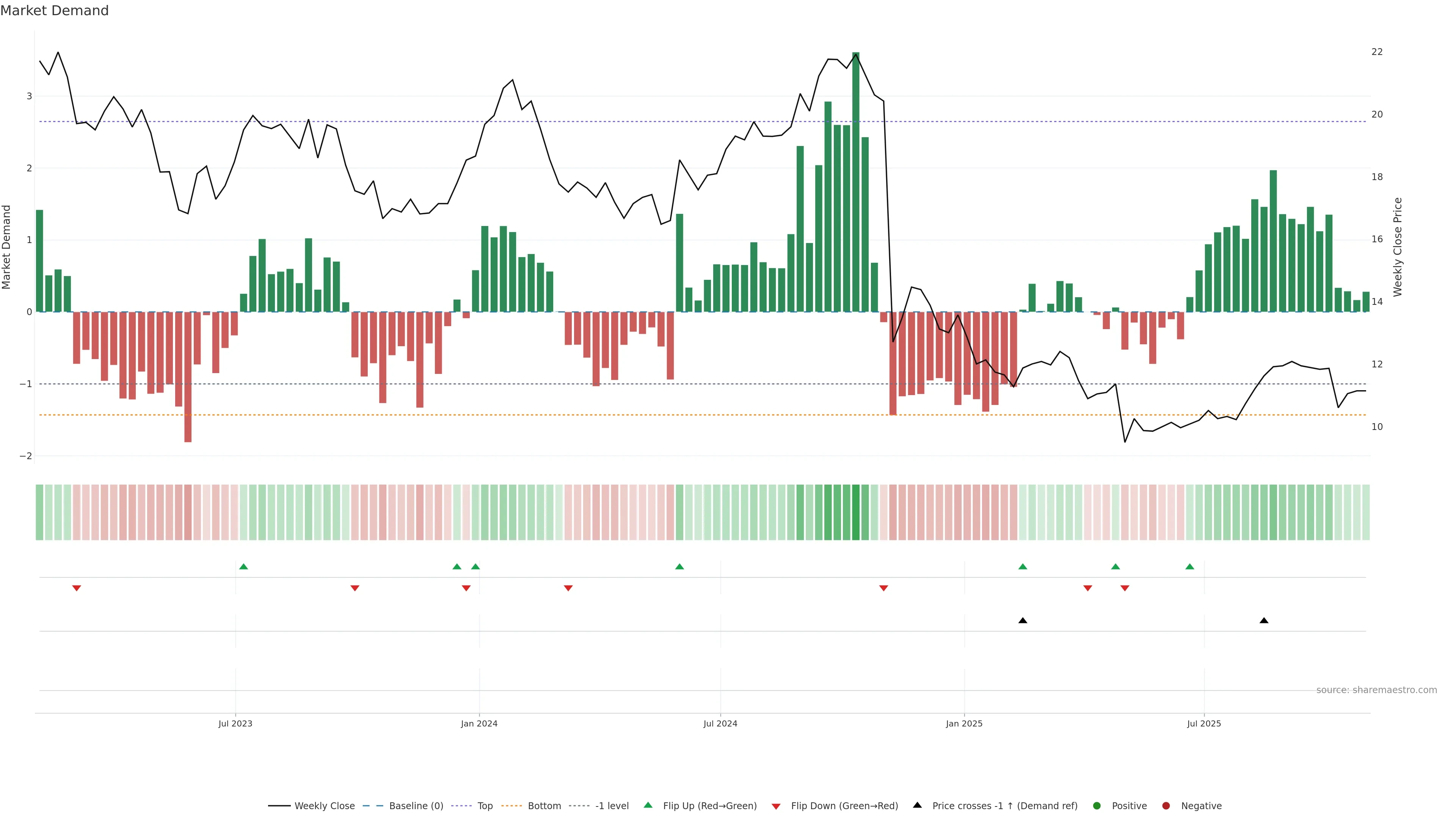The width and height of the screenshot is (1456, 819).
Task: Click the black triangle marker just after Jul 2025
Action: click(x=1264, y=621)
